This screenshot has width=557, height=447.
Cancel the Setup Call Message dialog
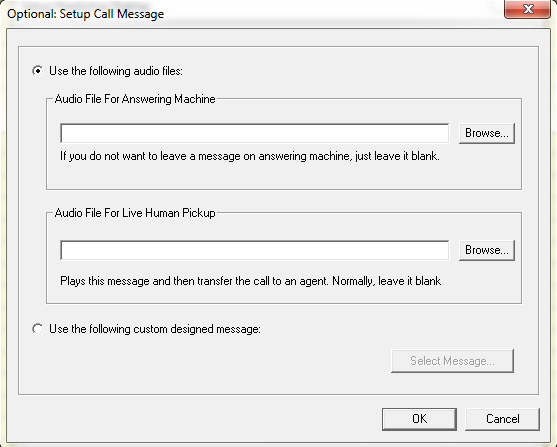503,419
